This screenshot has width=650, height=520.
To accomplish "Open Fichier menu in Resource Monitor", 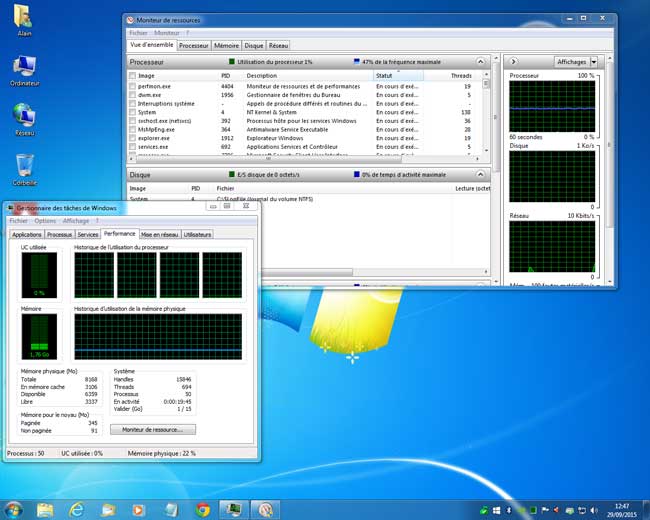I will pyautogui.click(x=138, y=33).
